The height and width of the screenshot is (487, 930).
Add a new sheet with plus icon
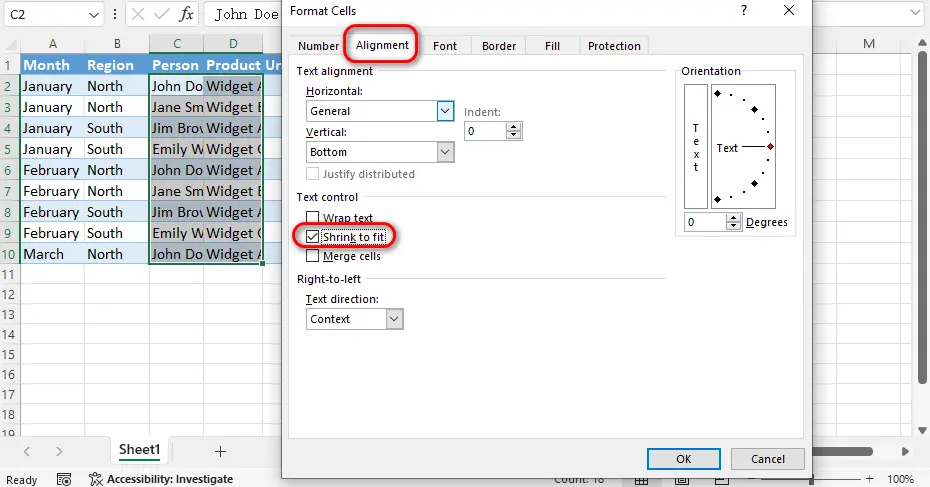220,451
